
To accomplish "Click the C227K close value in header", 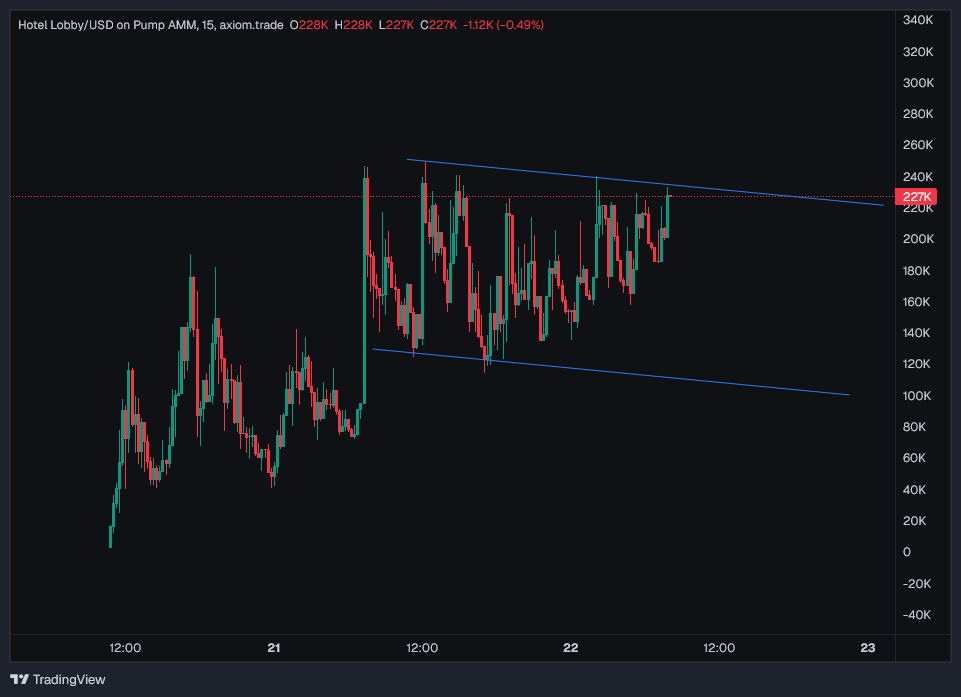I will point(438,25).
